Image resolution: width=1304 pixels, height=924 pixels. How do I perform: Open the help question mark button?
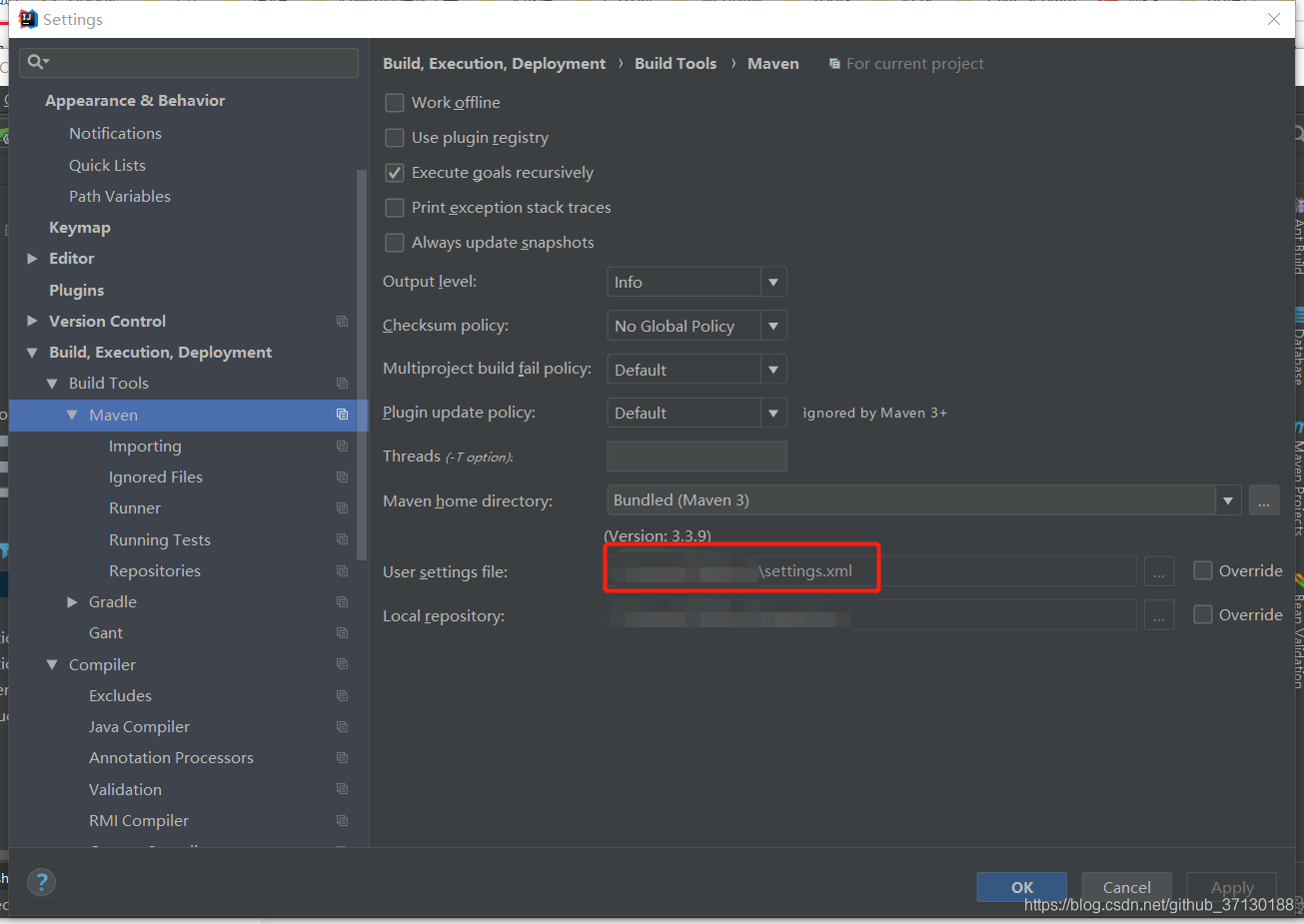(x=41, y=882)
